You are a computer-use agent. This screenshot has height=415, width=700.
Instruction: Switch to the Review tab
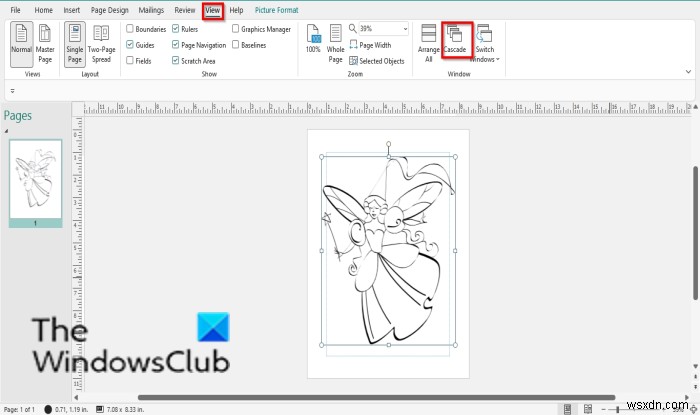pyautogui.click(x=185, y=10)
